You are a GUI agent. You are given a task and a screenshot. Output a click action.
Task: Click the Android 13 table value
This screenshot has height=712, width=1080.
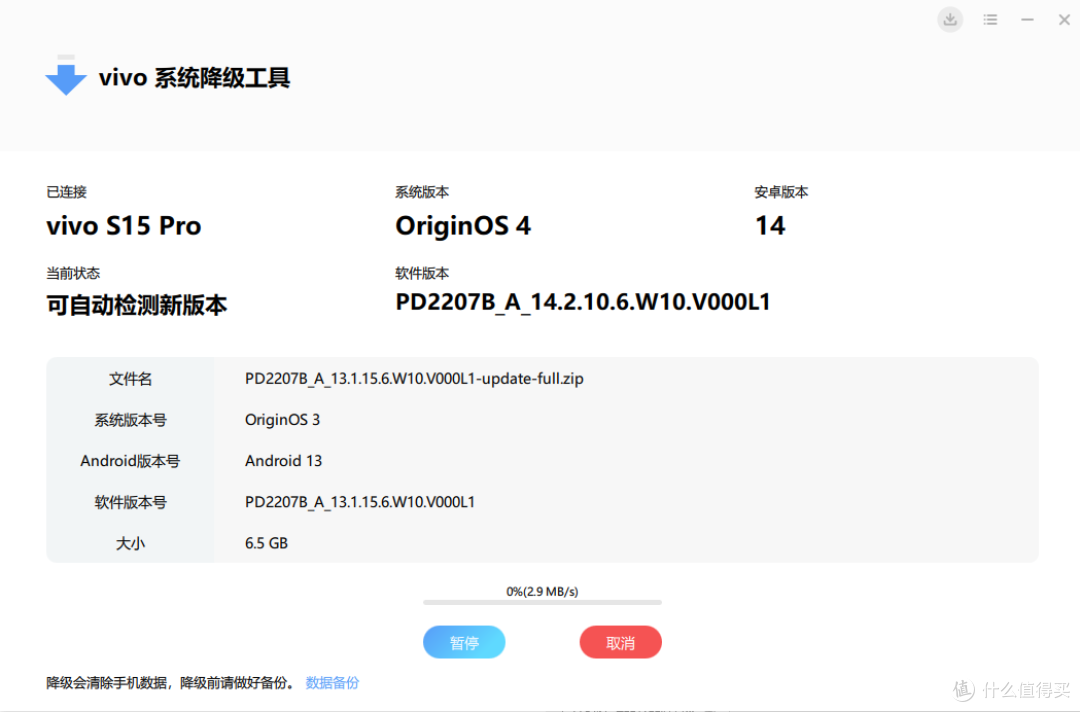point(283,461)
